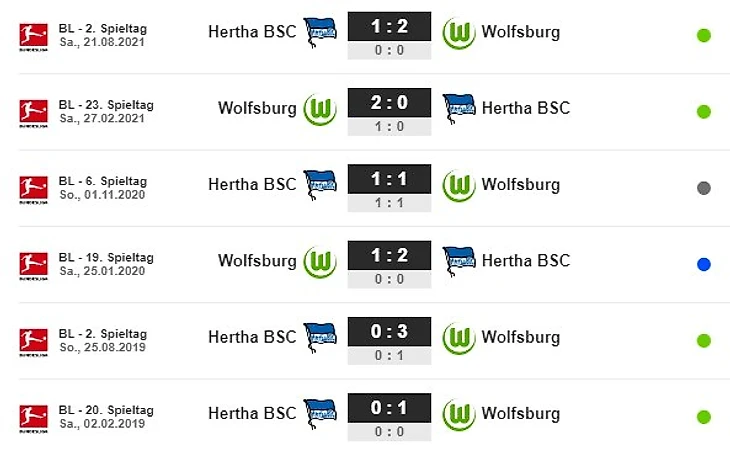730x449 pixels.
Task: Click the gray draw dot for 01.11.2020
Action: (704, 188)
